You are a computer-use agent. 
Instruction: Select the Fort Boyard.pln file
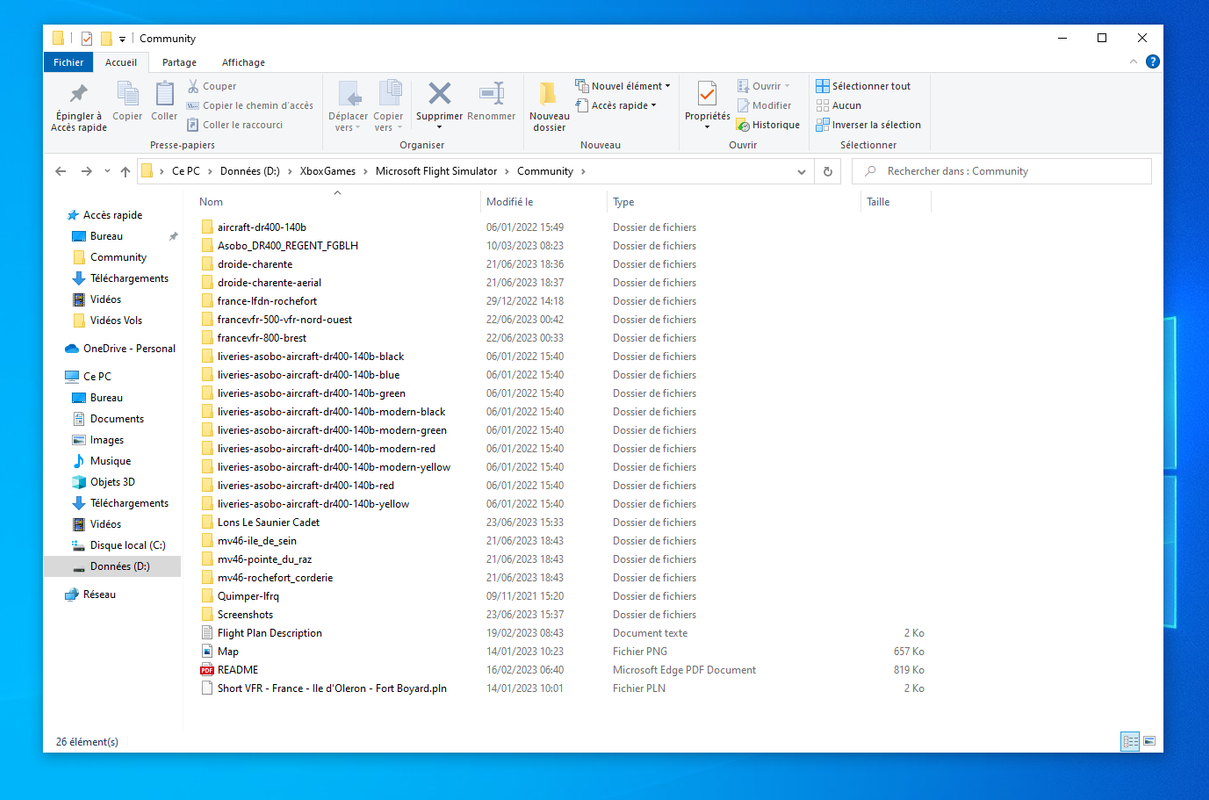coord(332,688)
